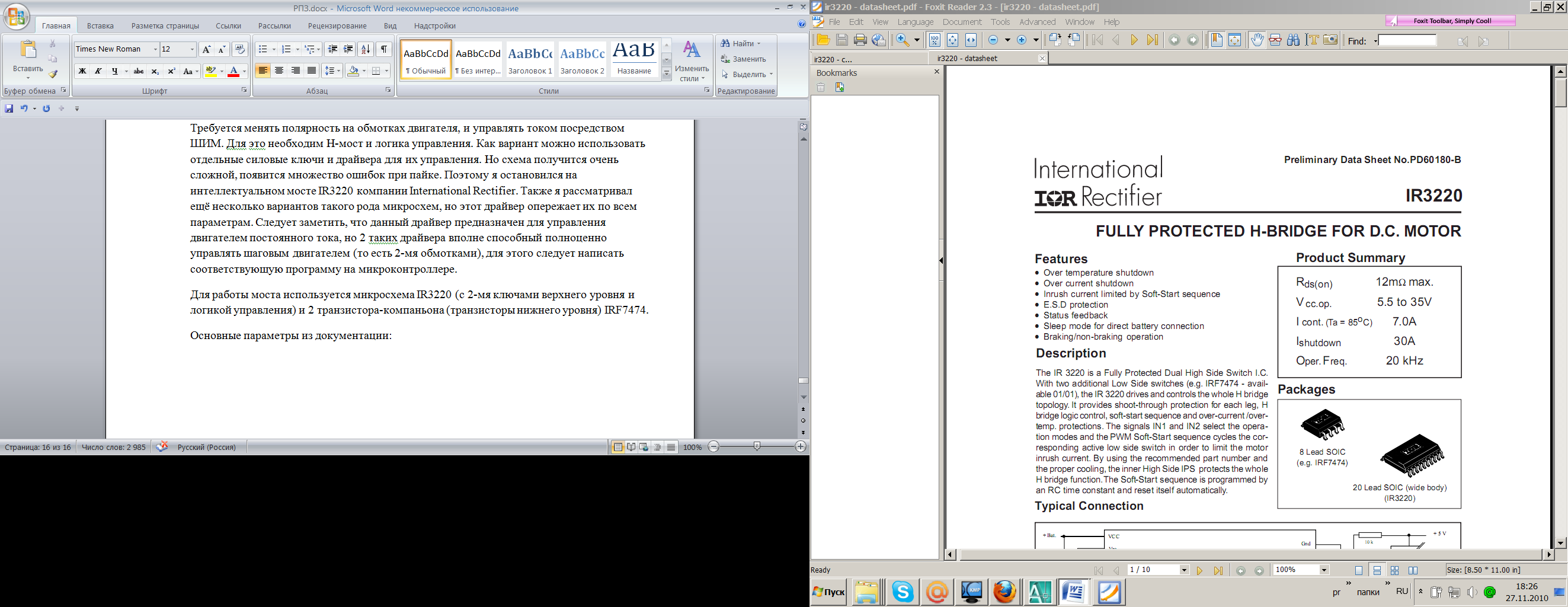Toggle Bold (Ж) formatting in Word
This screenshot has width=1568, height=607.
click(x=82, y=71)
